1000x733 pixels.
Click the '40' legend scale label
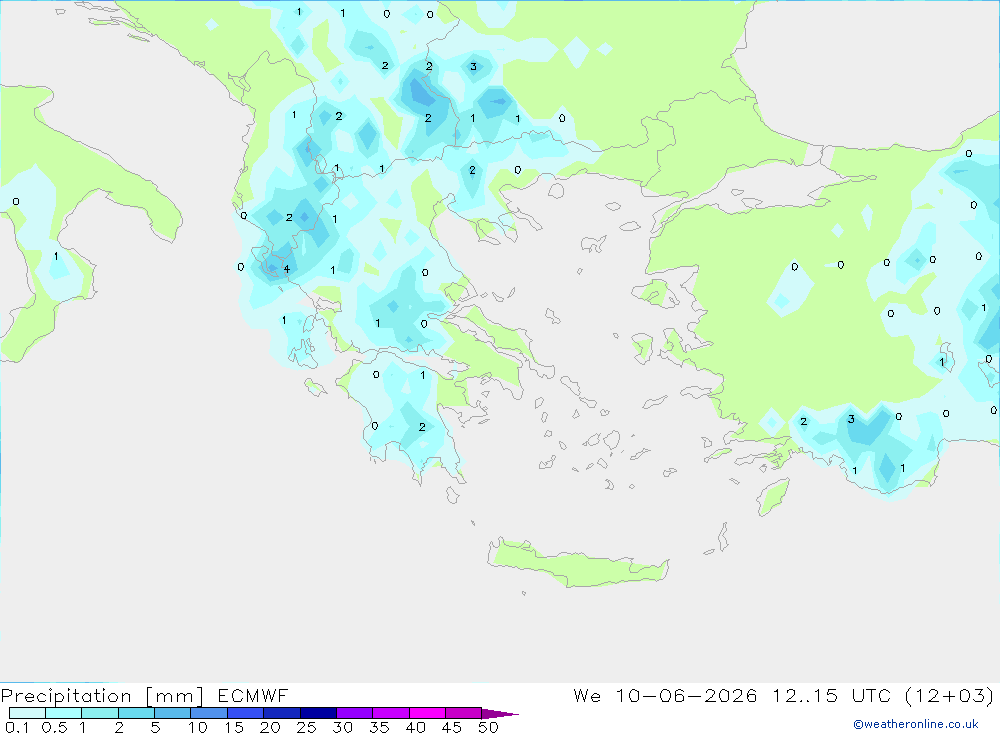click(x=415, y=727)
